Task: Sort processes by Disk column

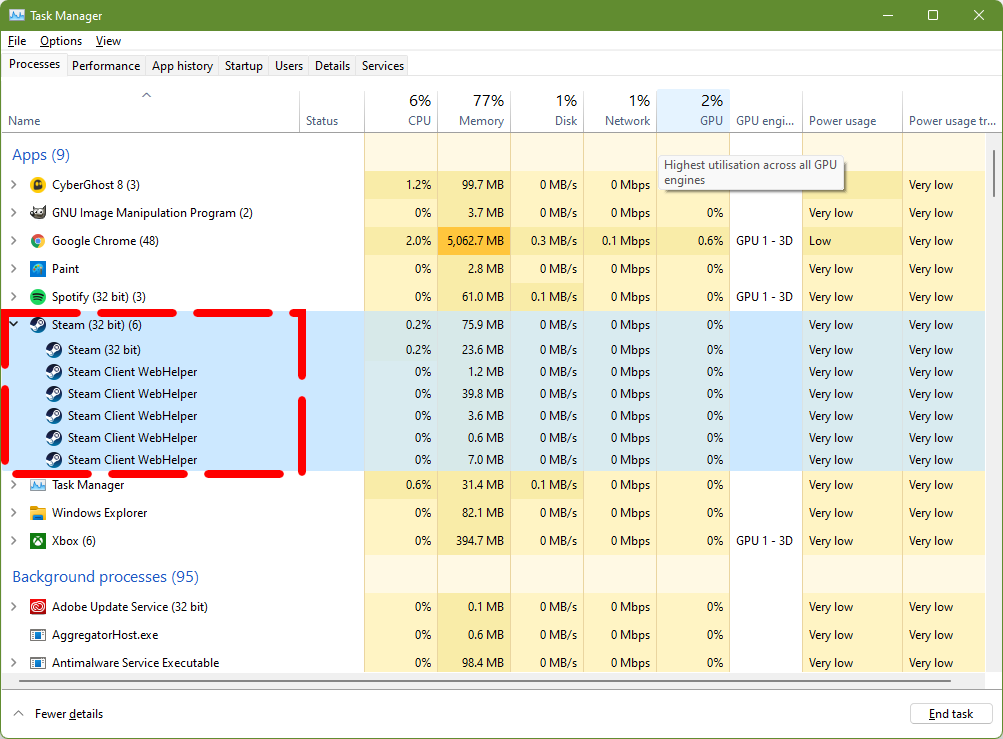Action: (547, 111)
